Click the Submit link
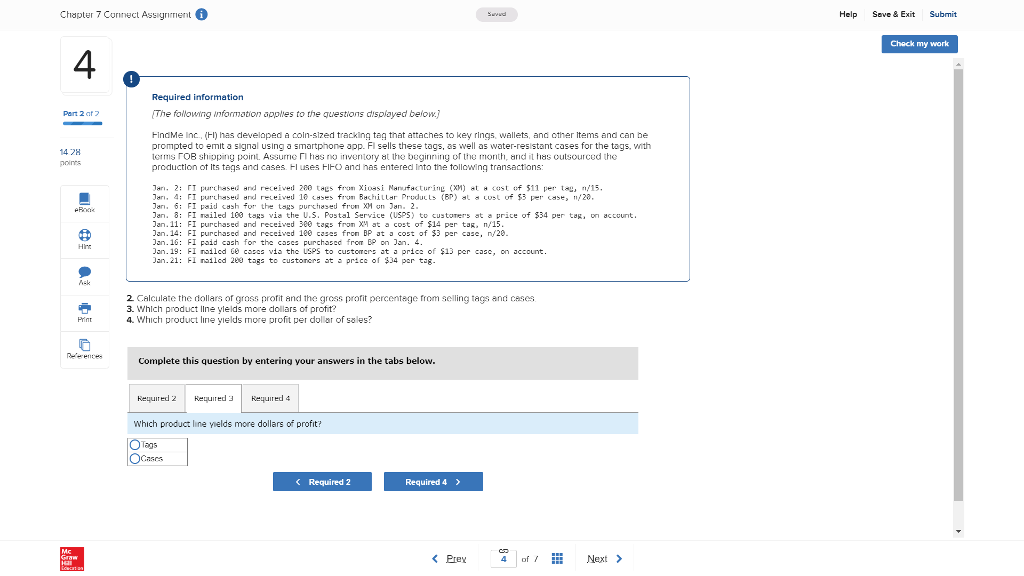 pyautogui.click(x=943, y=14)
